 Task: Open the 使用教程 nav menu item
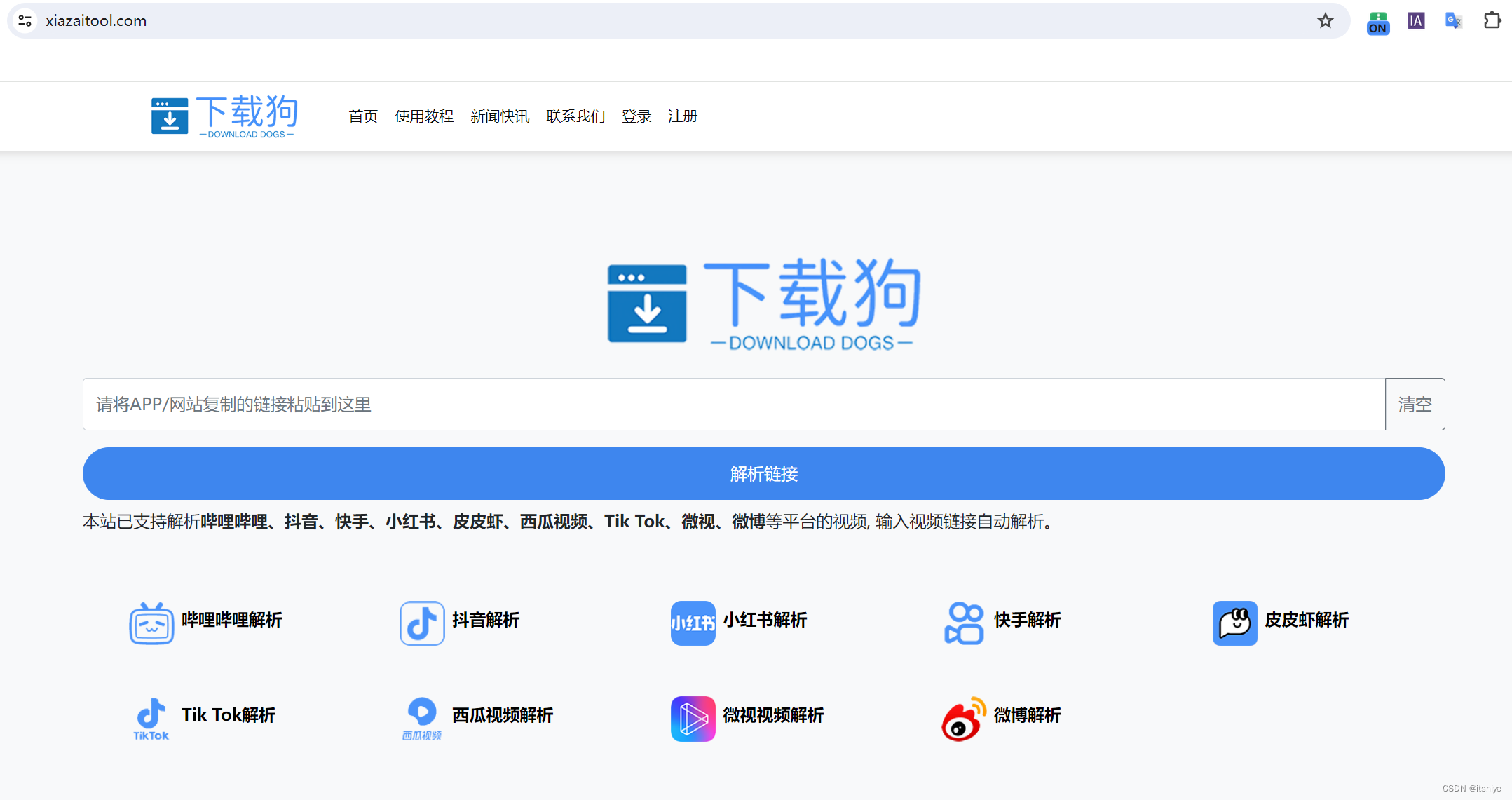click(424, 116)
